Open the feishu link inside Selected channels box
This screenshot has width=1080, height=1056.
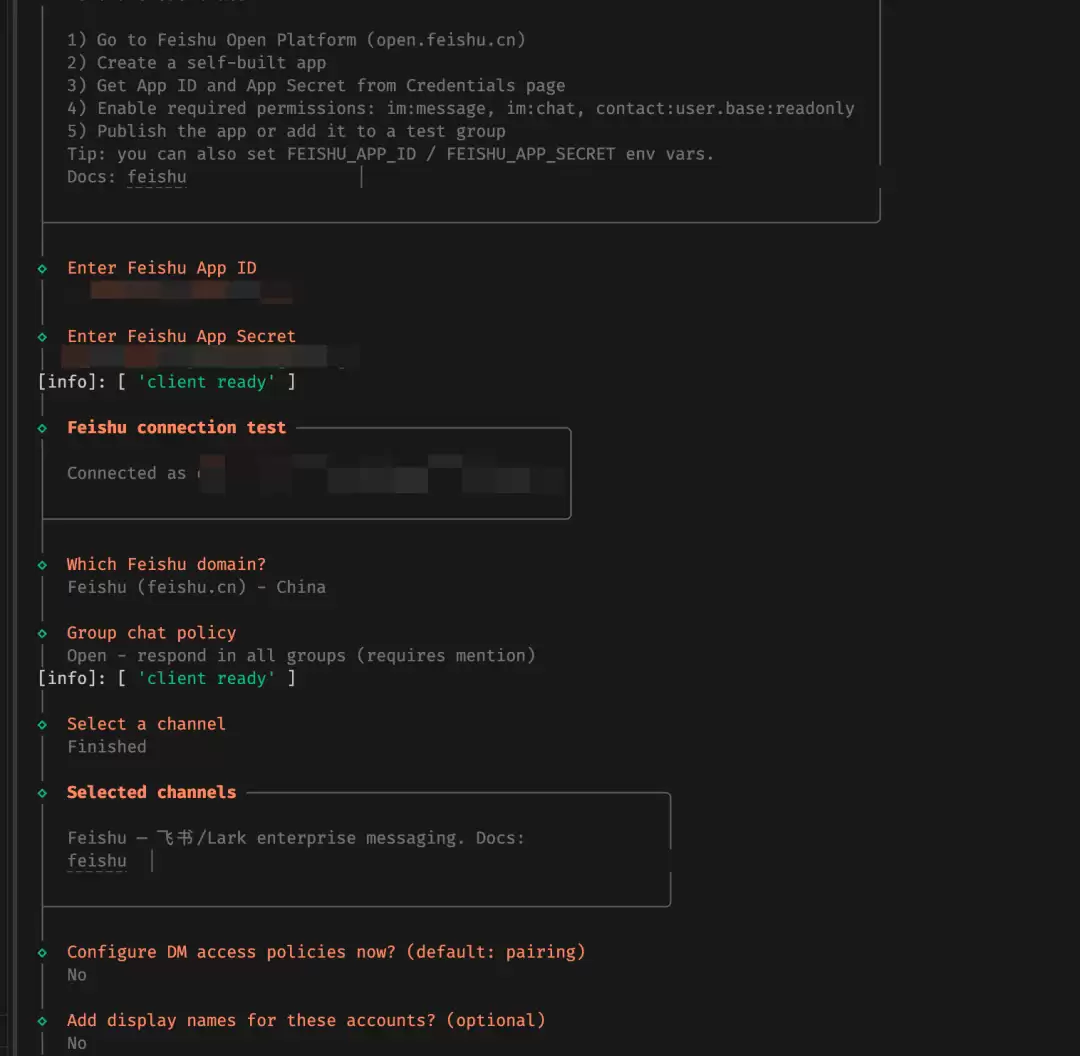coord(97,861)
